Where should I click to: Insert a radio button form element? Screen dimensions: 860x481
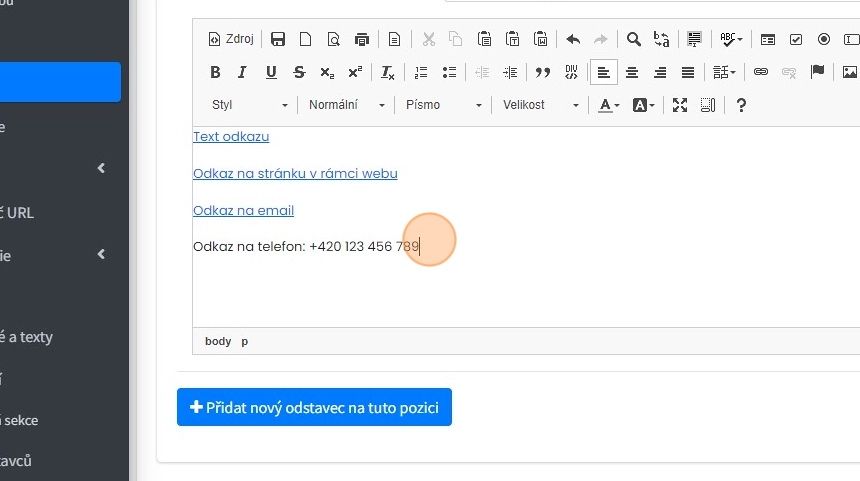824,39
